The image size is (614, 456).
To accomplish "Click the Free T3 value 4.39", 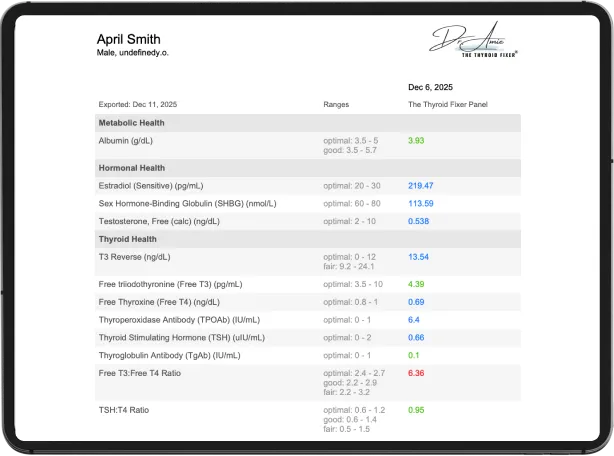I will click(x=416, y=284).
